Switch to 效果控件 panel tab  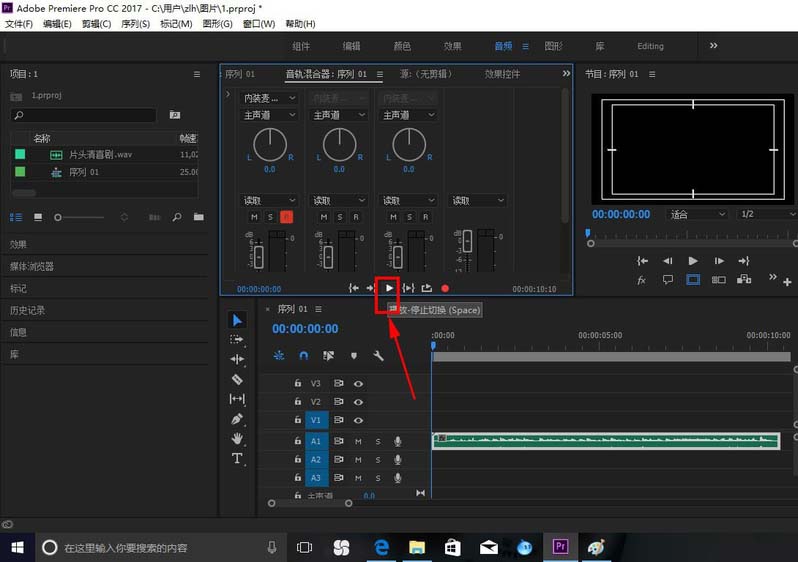tap(502, 74)
